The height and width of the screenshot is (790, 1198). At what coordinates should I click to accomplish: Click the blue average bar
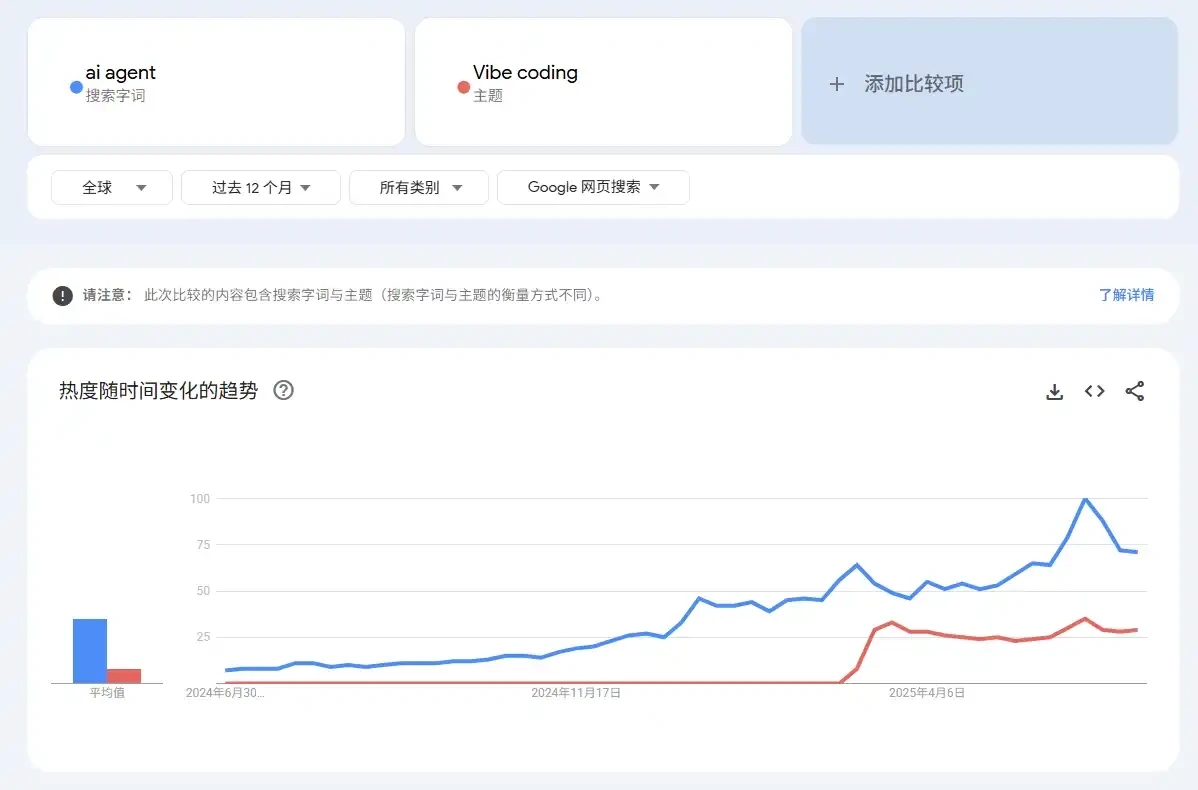coord(90,651)
